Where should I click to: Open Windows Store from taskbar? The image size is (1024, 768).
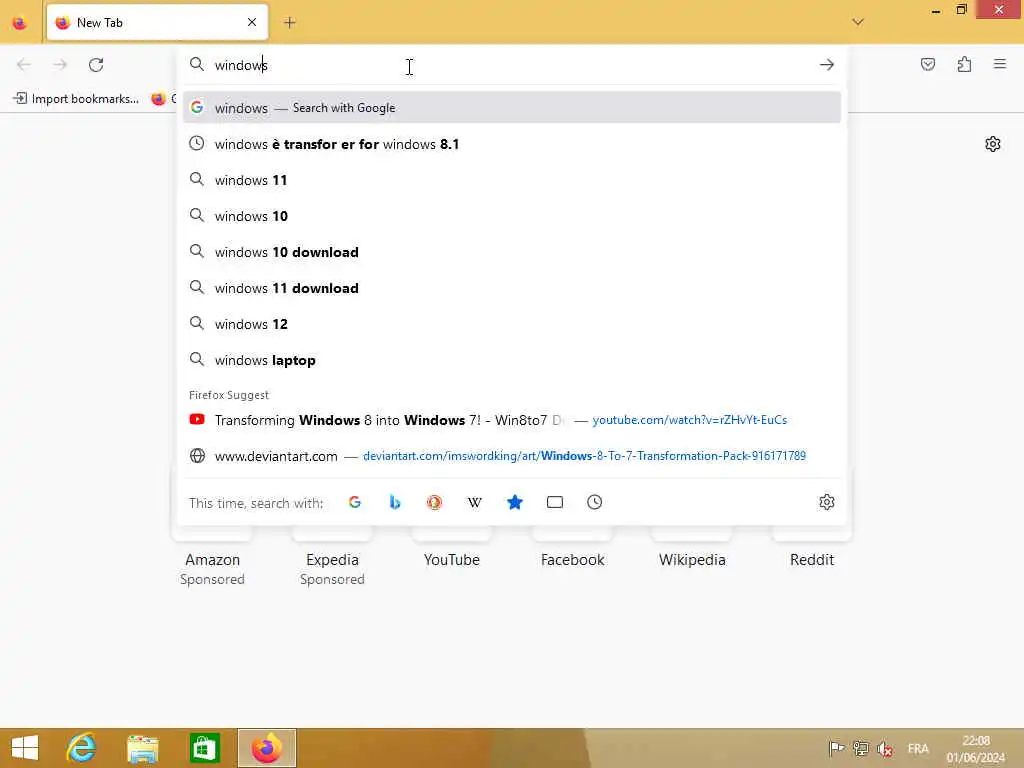(x=204, y=748)
